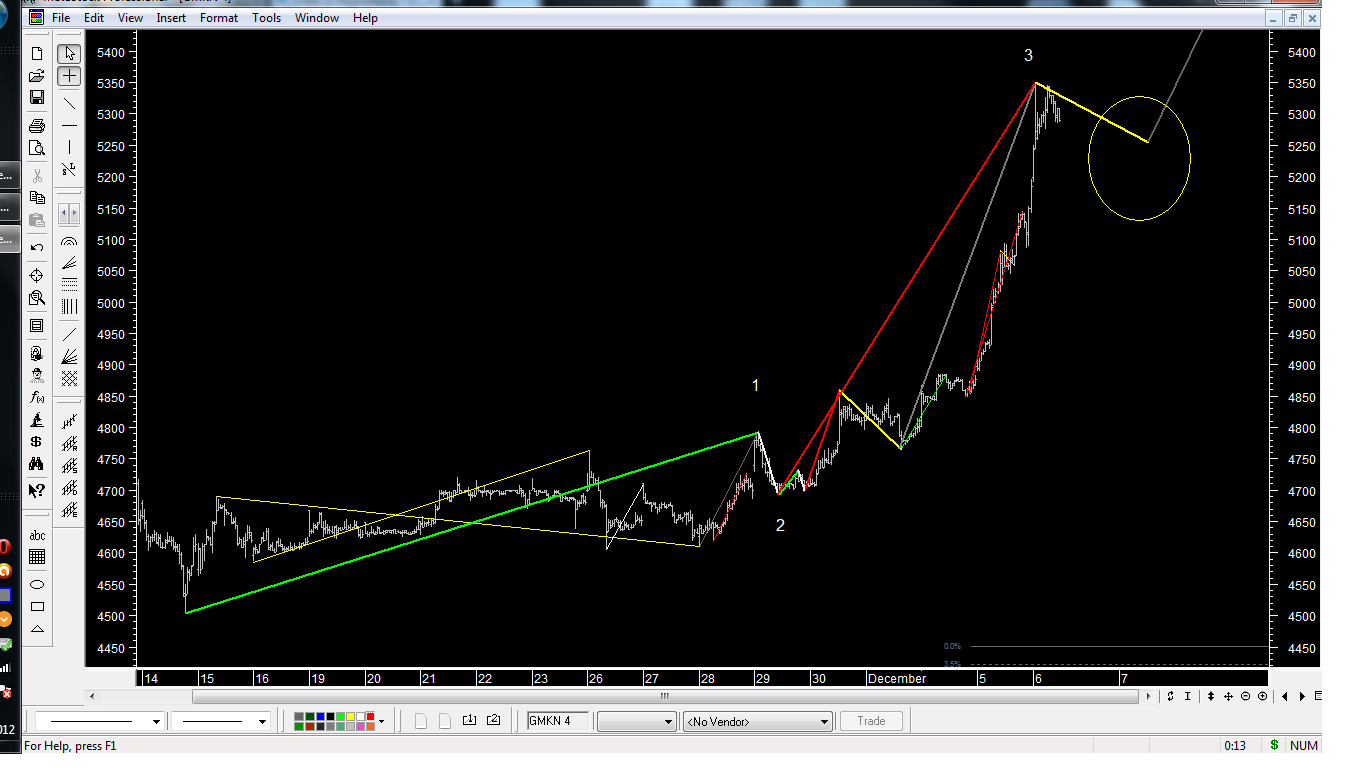This screenshot has height=768, width=1366.
Task: Select the abc text tool
Action: pyautogui.click(x=37, y=535)
